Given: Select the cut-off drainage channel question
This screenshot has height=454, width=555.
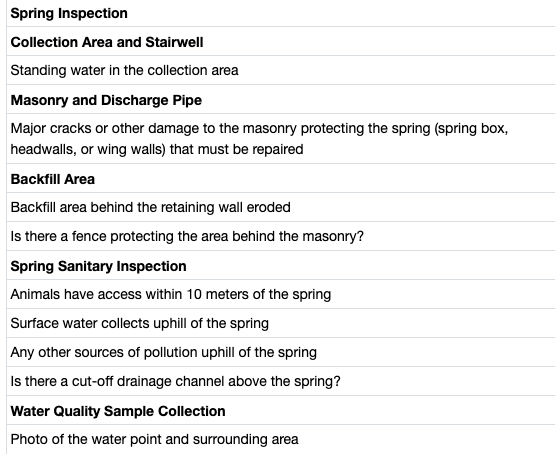Looking at the screenshot, I should [x=281, y=381].
